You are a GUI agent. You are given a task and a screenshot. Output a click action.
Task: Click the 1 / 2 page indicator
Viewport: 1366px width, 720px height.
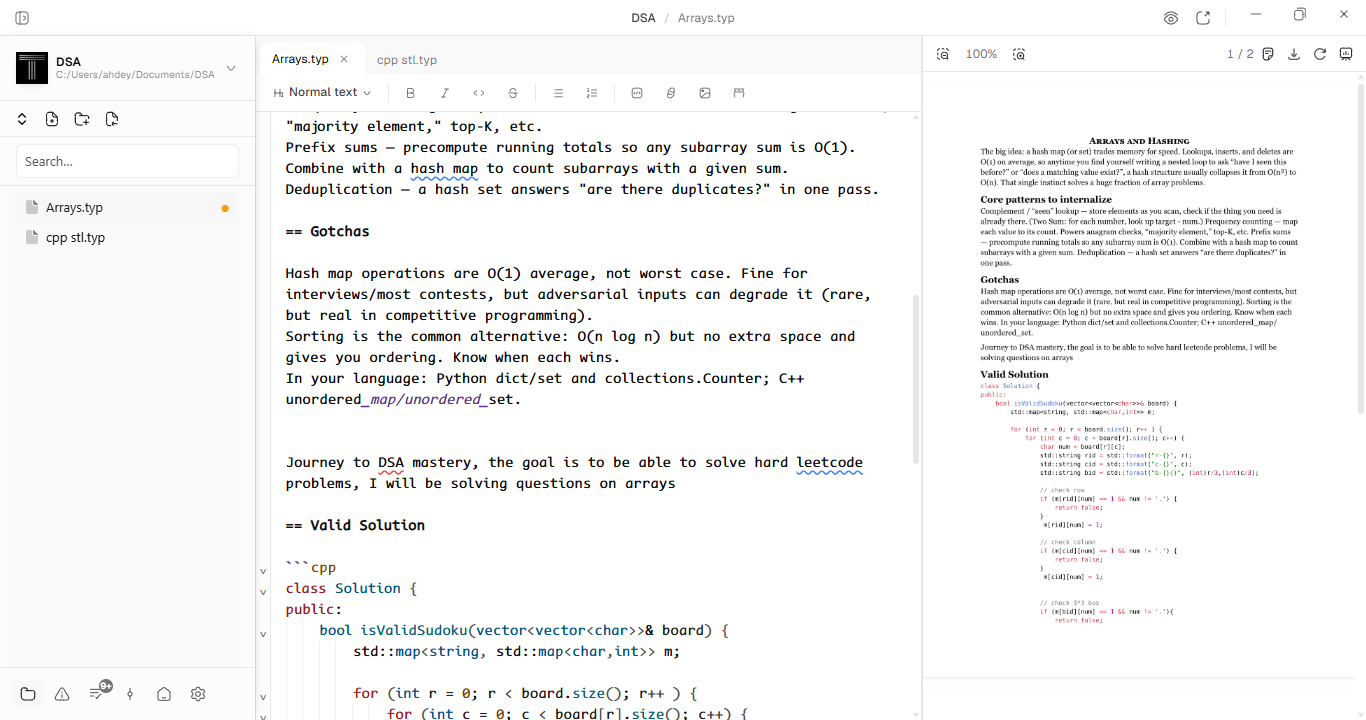point(1240,54)
